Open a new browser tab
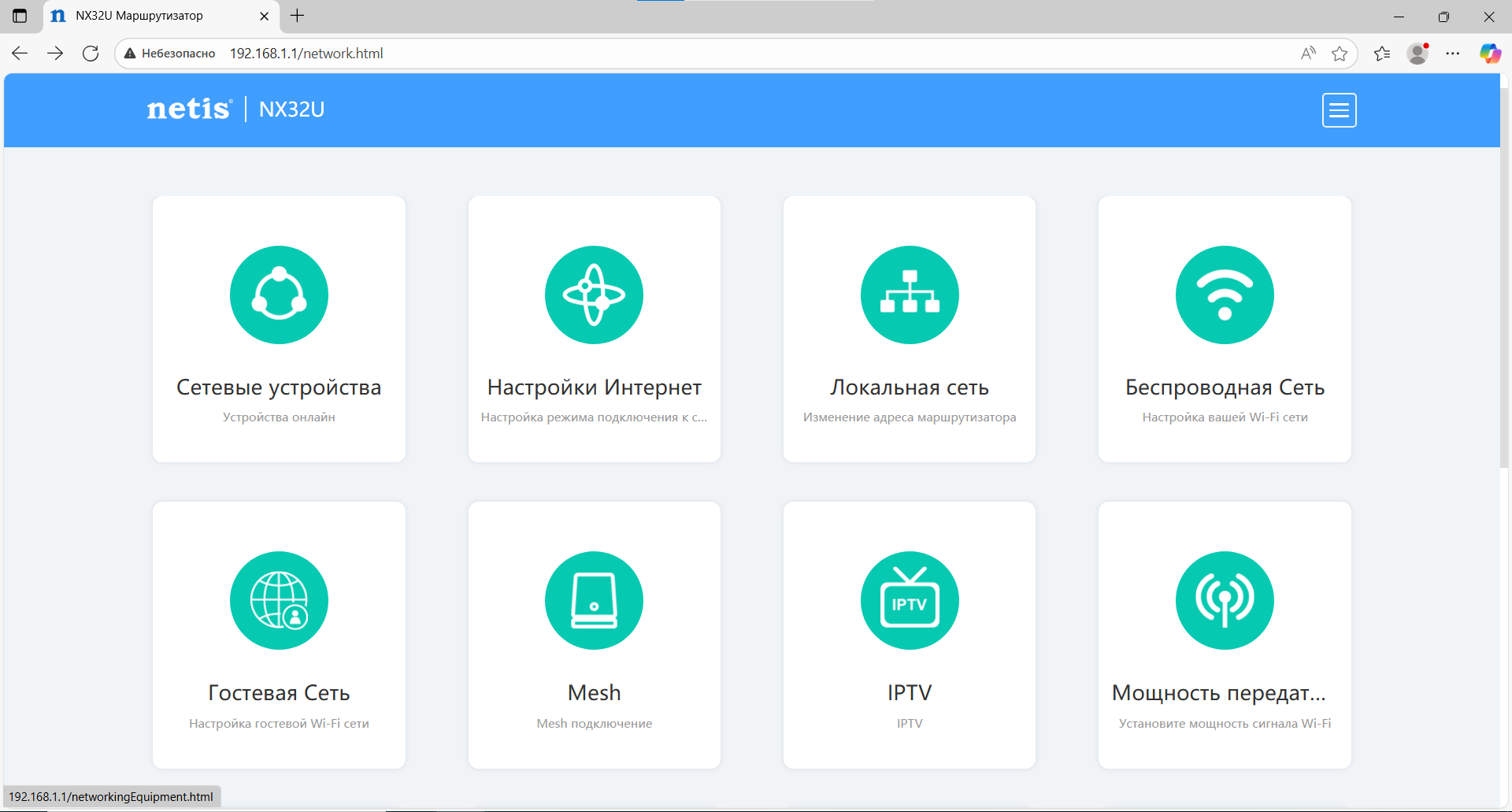 click(297, 16)
